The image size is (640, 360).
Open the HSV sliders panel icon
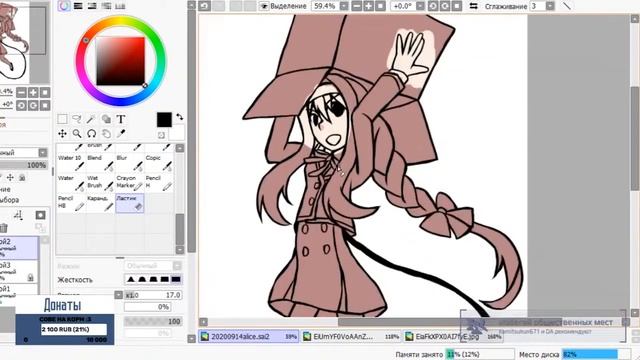point(92,6)
